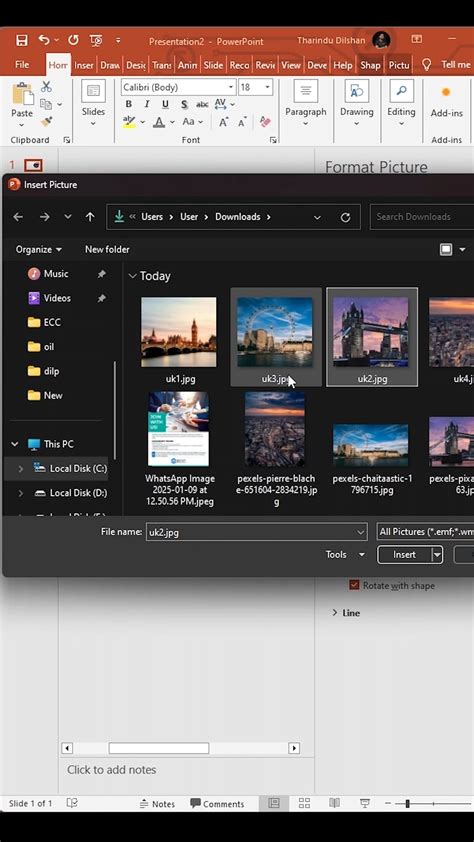Switch to the Help ribbon tab
The width and height of the screenshot is (474, 842).
pyautogui.click(x=342, y=65)
